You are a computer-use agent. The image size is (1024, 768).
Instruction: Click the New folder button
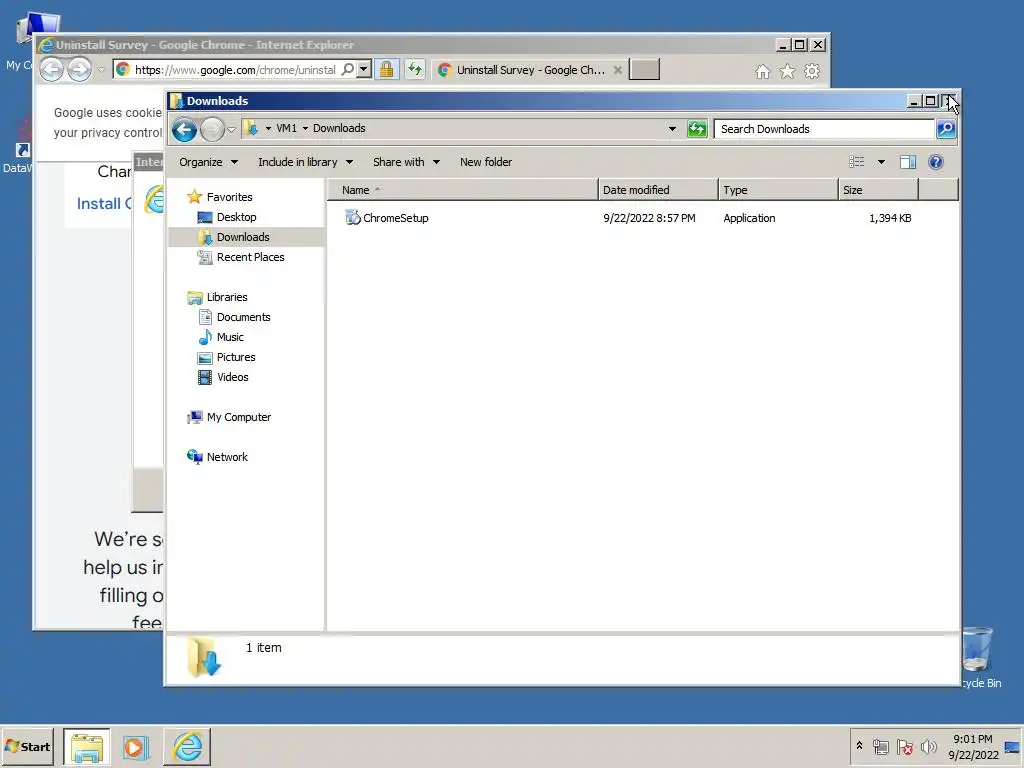[x=486, y=162]
